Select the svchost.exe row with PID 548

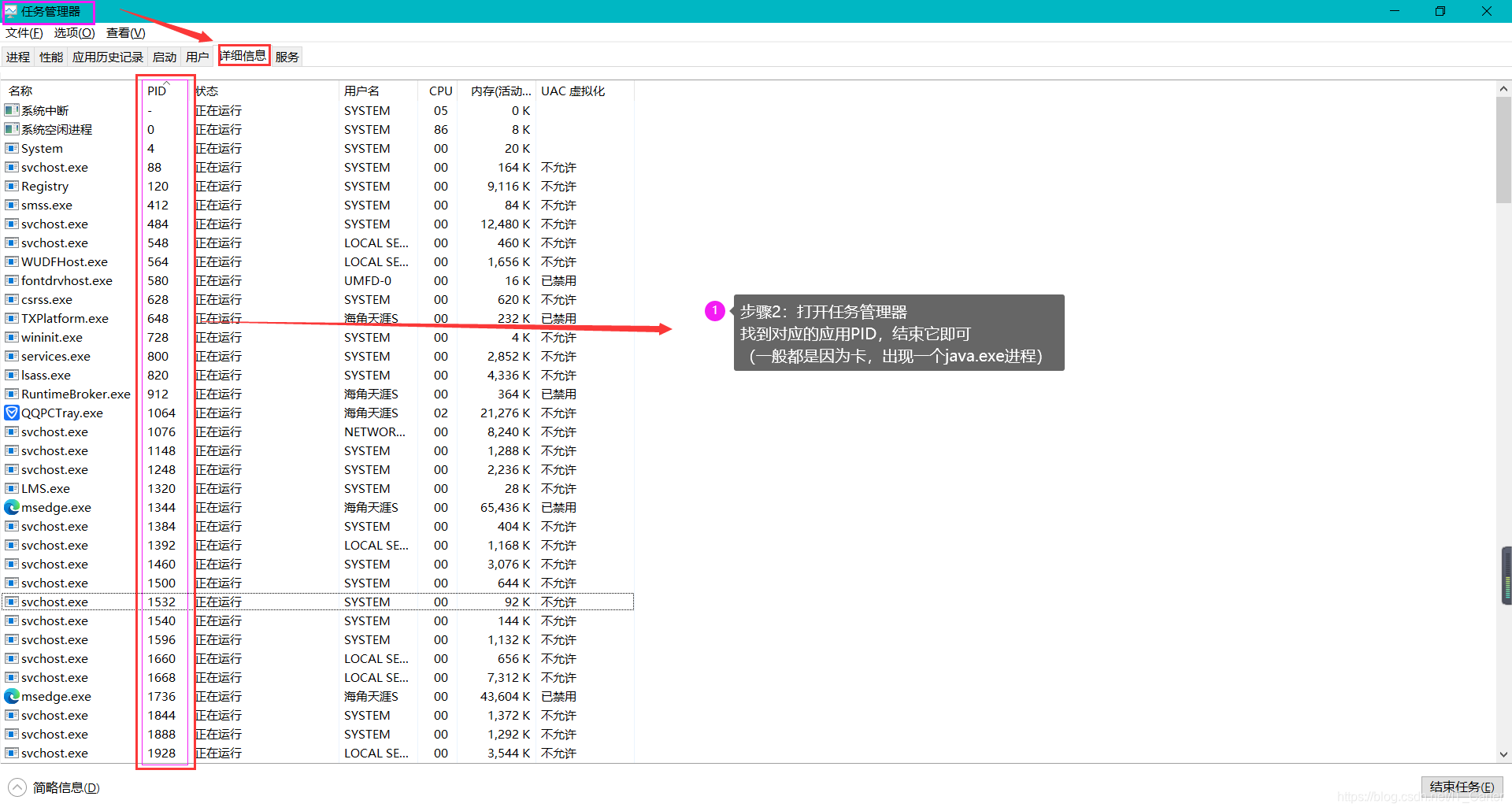tap(318, 243)
